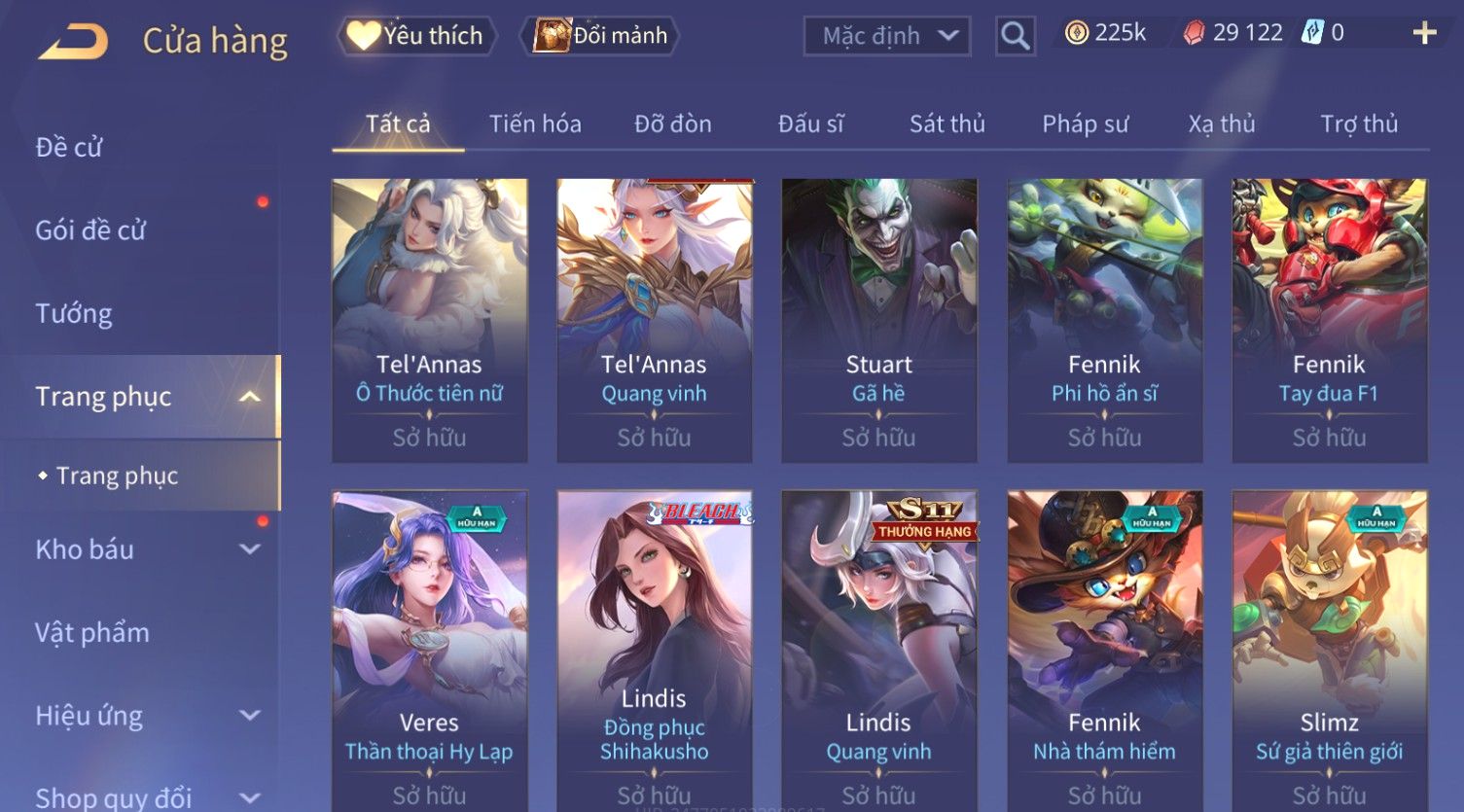This screenshot has width=1464, height=812.
Task: Open the search magnifier icon
Action: (1015, 36)
